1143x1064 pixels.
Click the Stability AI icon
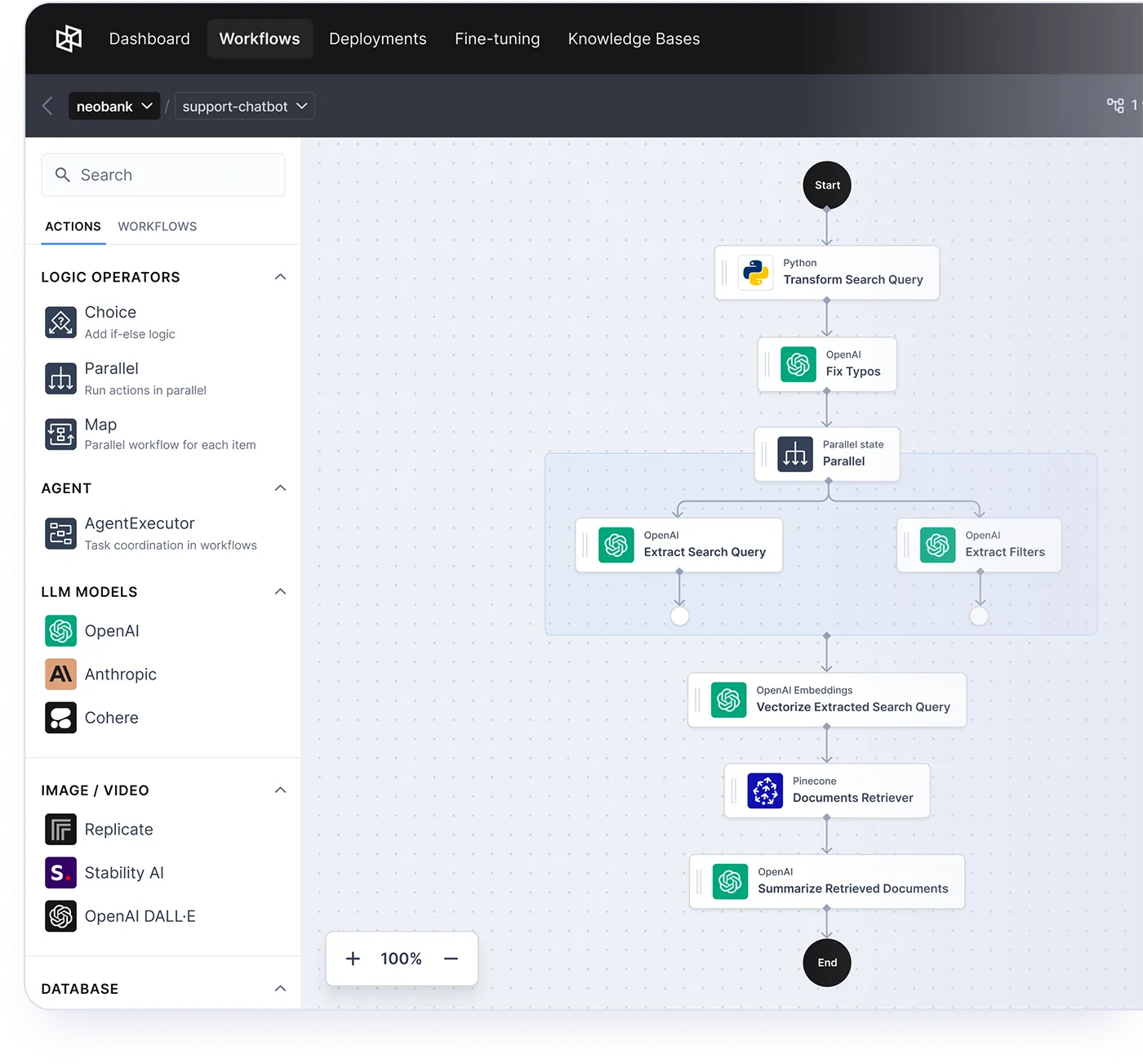click(x=60, y=872)
